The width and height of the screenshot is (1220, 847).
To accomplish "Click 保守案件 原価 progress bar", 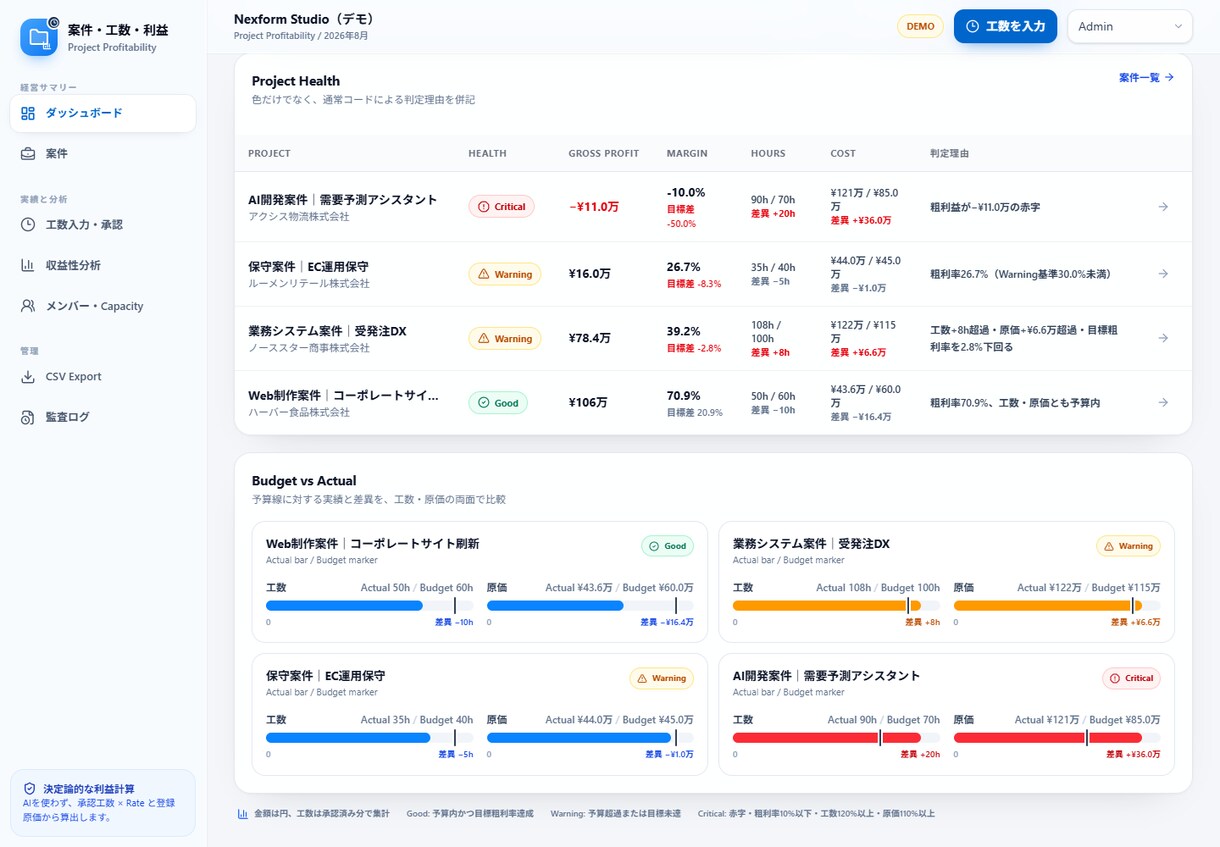I will [x=590, y=737].
